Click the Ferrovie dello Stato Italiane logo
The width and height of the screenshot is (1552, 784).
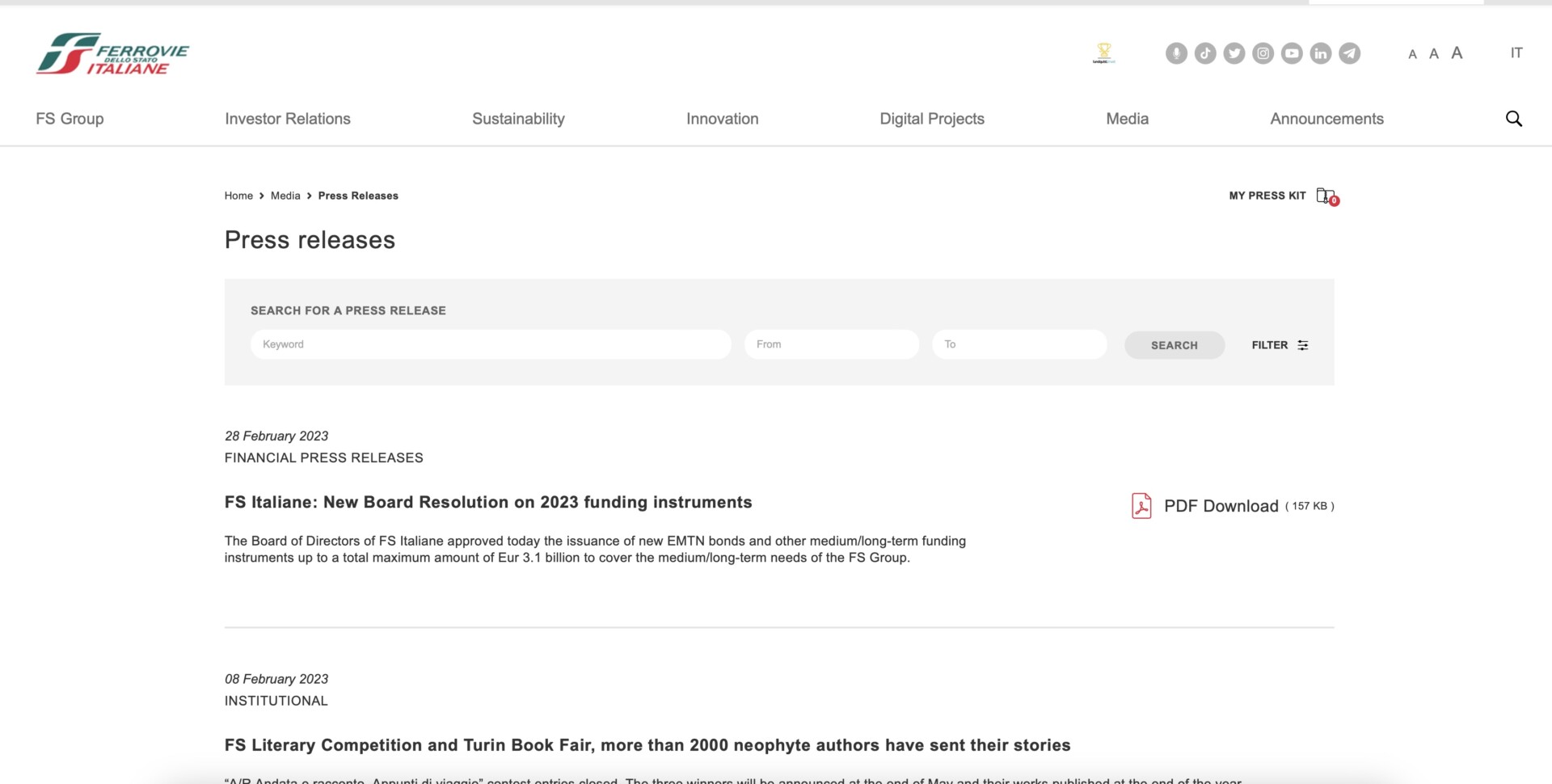pos(112,53)
